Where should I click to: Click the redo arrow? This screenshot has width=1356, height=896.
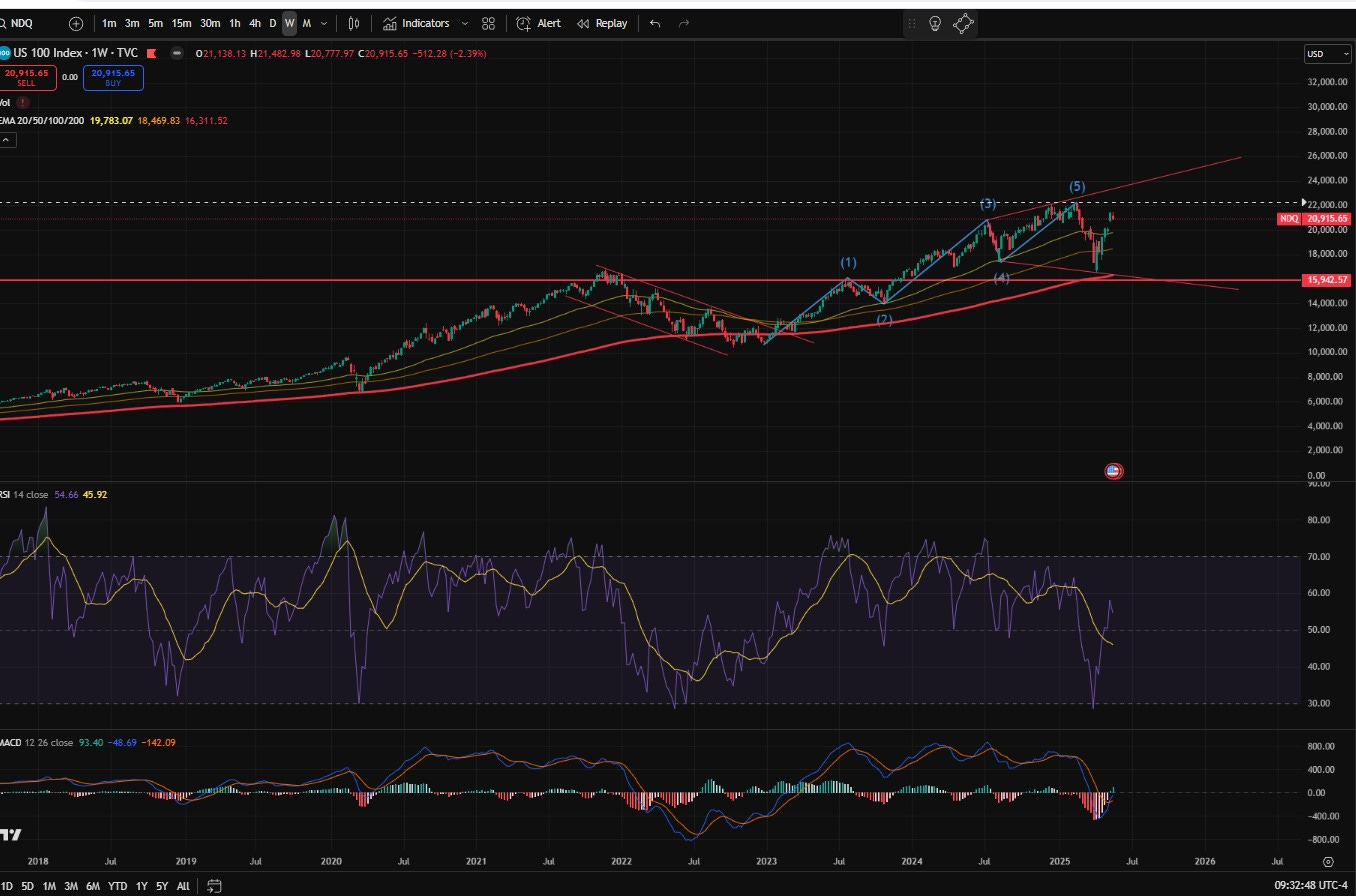pyautogui.click(x=684, y=23)
